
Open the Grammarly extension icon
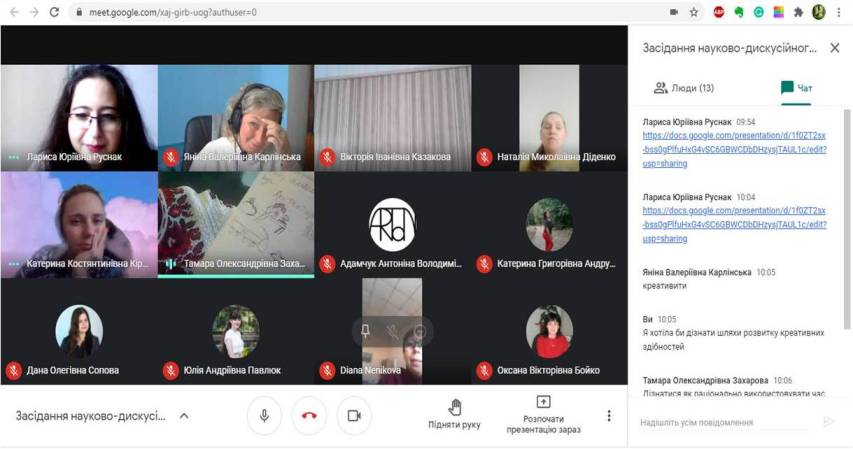pos(758,12)
